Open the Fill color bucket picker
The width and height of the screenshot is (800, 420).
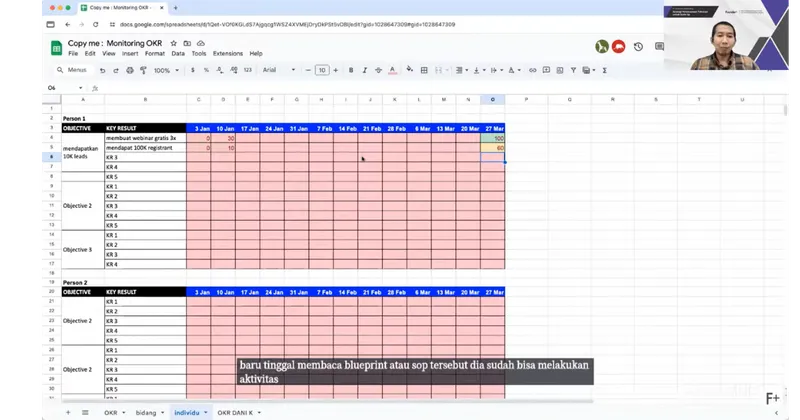coord(410,70)
